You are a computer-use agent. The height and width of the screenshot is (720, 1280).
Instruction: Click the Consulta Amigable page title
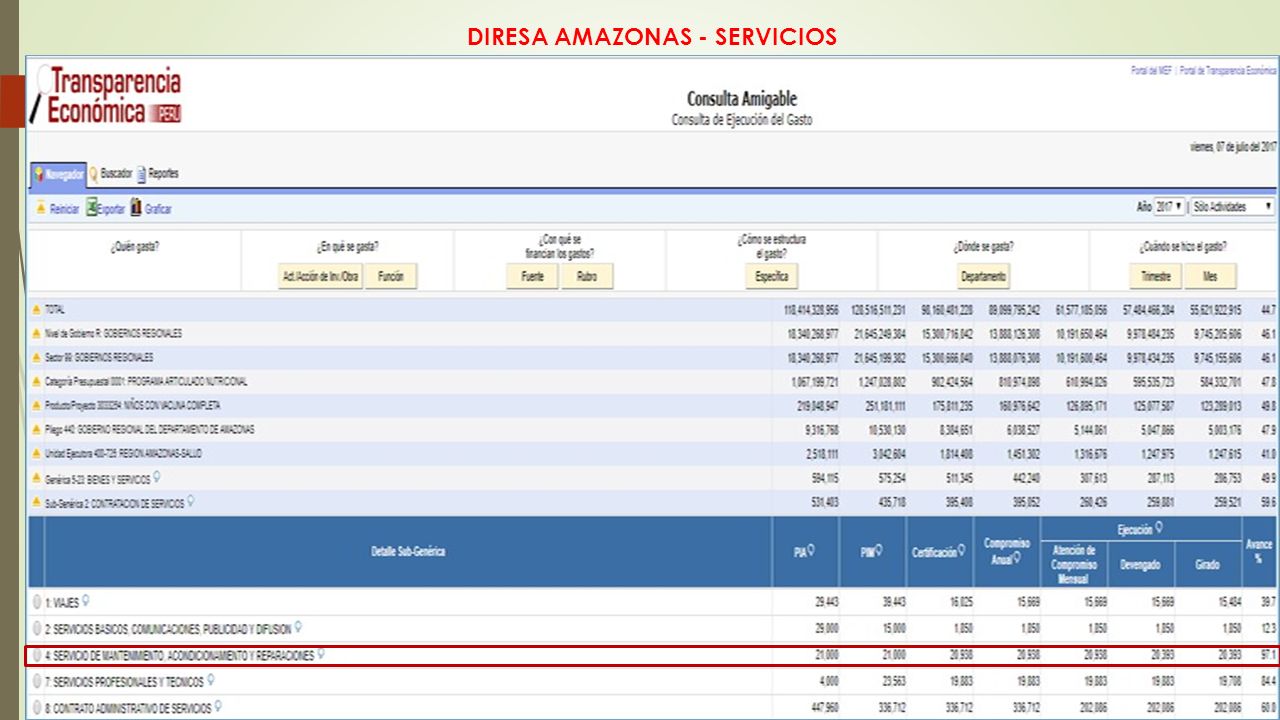742,99
